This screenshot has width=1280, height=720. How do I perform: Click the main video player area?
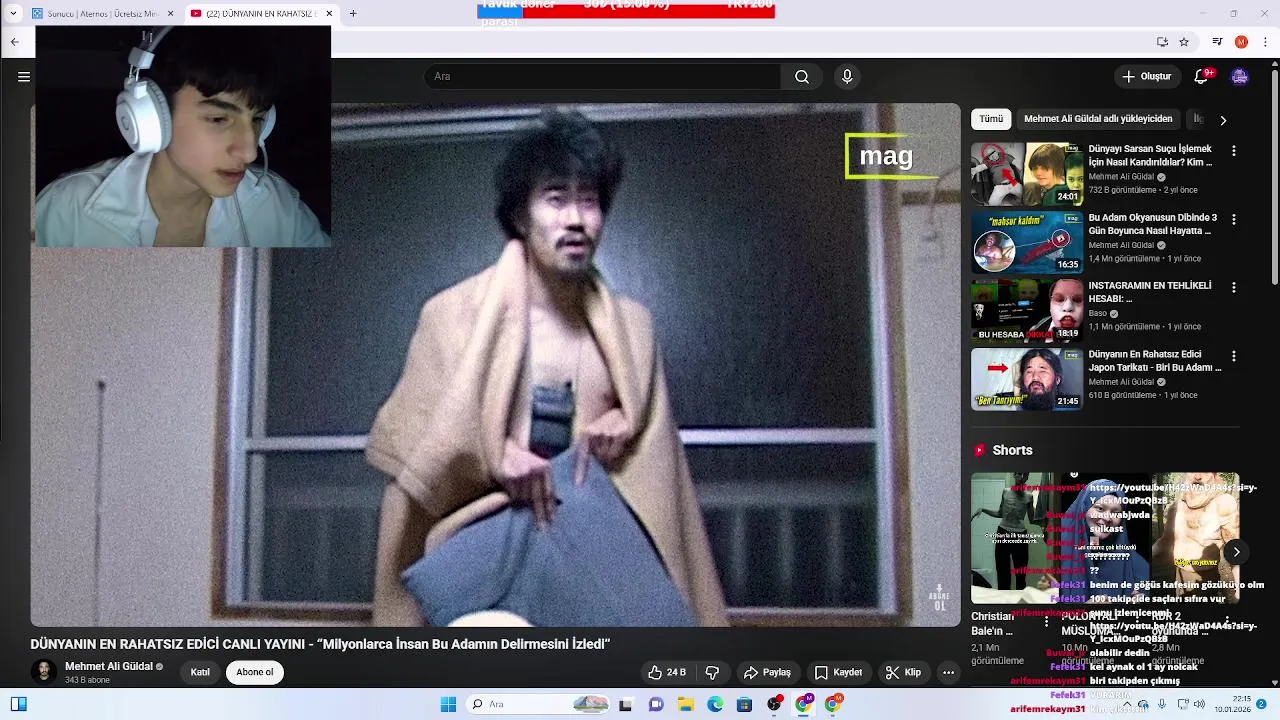(x=495, y=365)
